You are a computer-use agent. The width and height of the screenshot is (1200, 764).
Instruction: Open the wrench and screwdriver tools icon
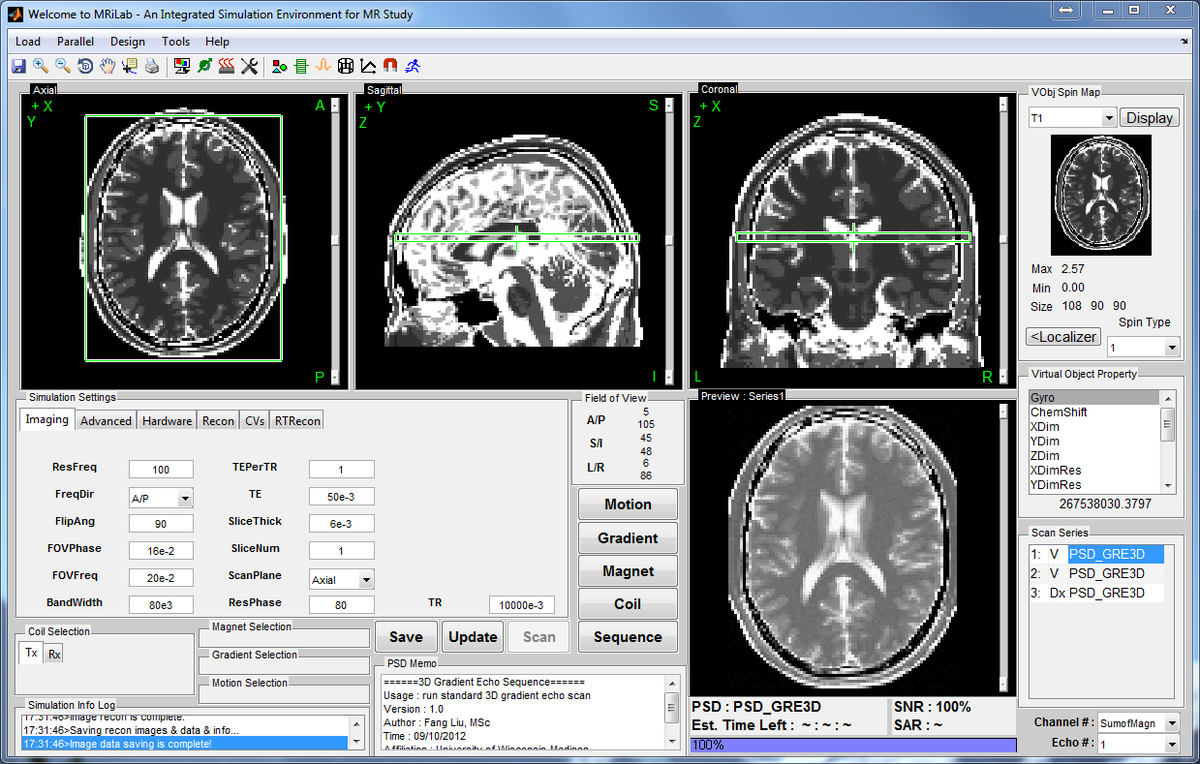(250, 66)
